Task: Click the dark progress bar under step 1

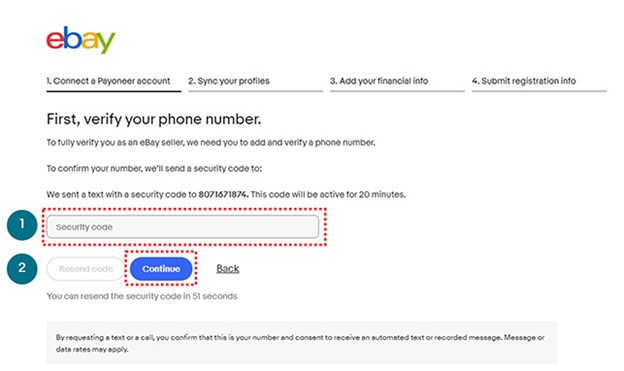Action: pyautogui.click(x=113, y=91)
